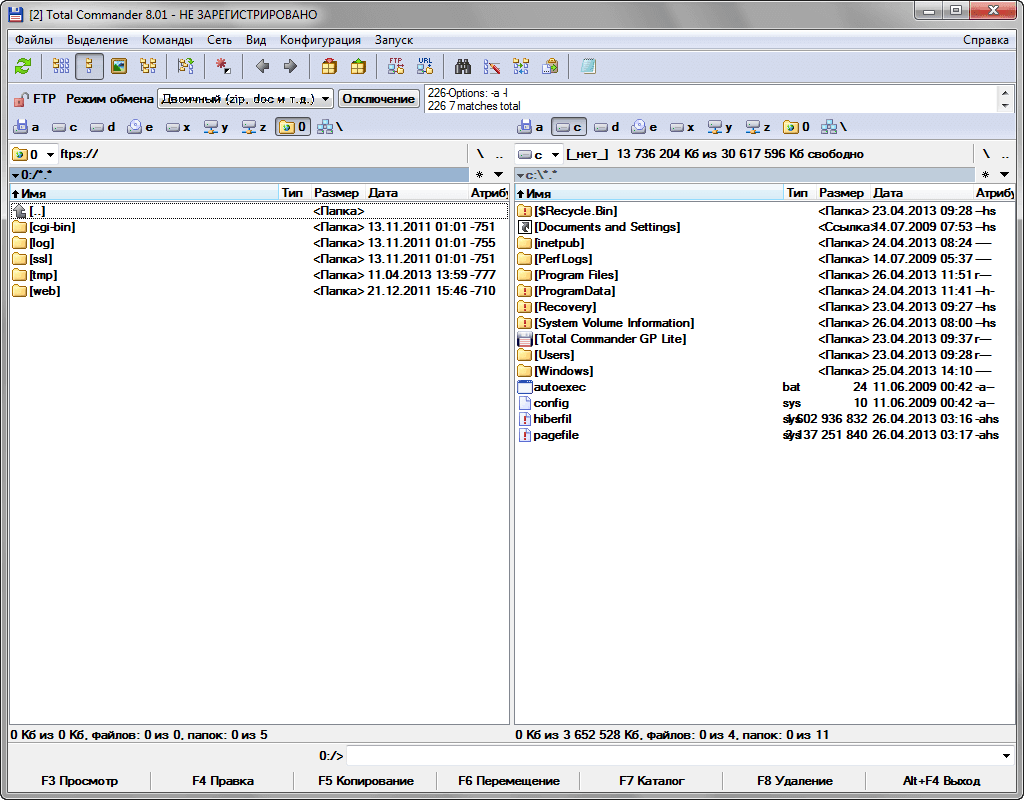Click the [..] parent folder entry
Image resolution: width=1024 pixels, height=800 pixels.
point(259,211)
